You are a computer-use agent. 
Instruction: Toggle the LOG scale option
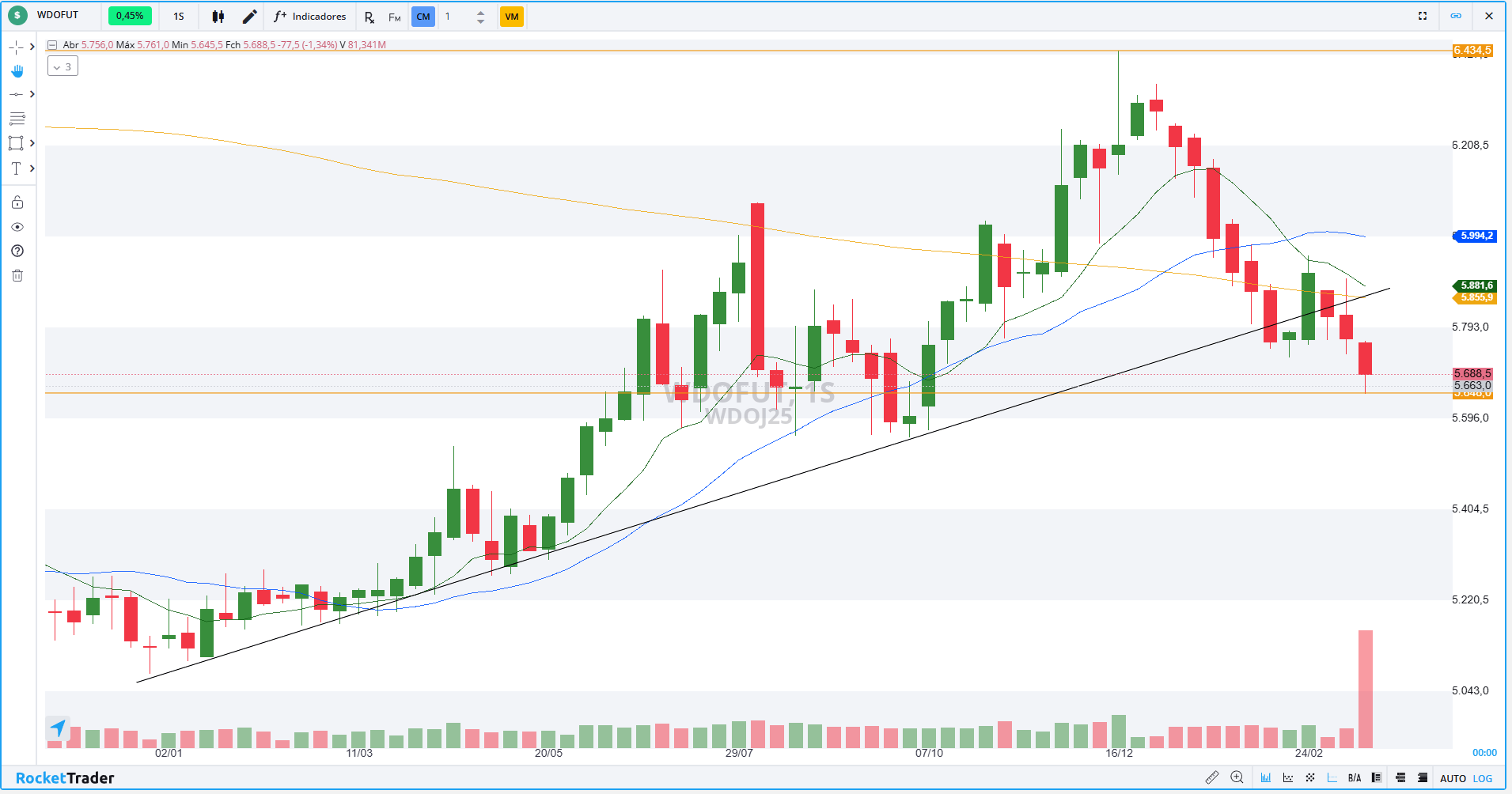click(x=1483, y=779)
